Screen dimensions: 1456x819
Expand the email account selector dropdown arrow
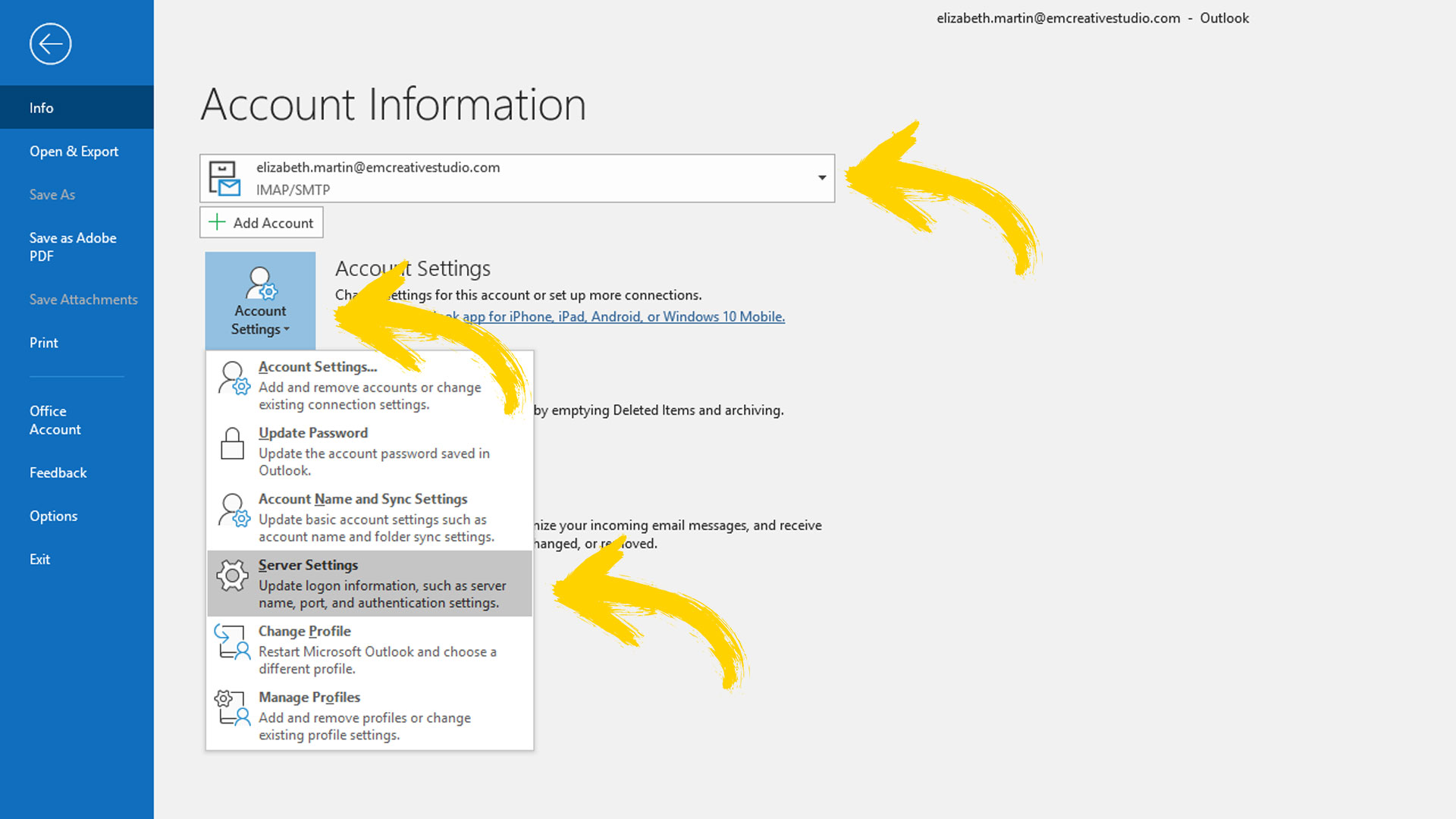click(821, 177)
